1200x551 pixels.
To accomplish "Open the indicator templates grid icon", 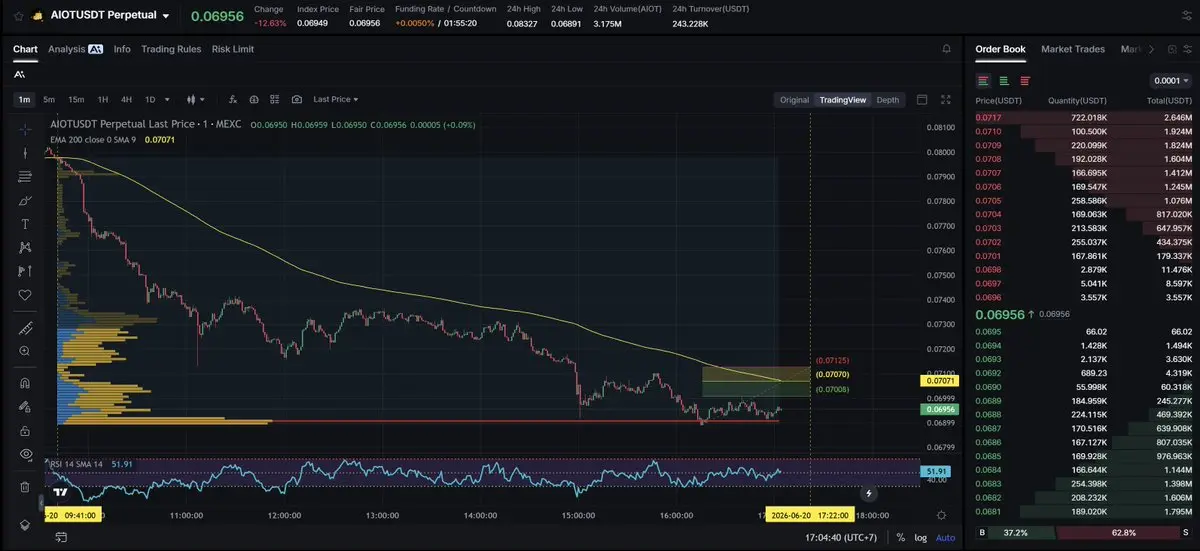I will pos(275,100).
